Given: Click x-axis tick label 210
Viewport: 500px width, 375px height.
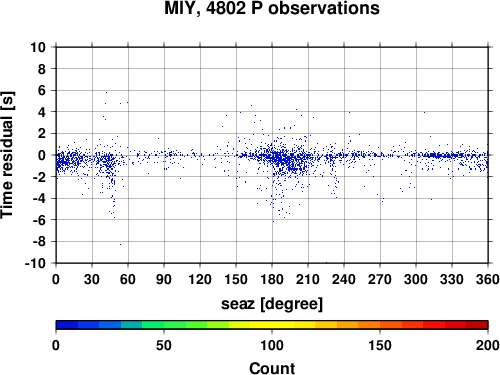Looking at the screenshot, I should pos(308,279).
